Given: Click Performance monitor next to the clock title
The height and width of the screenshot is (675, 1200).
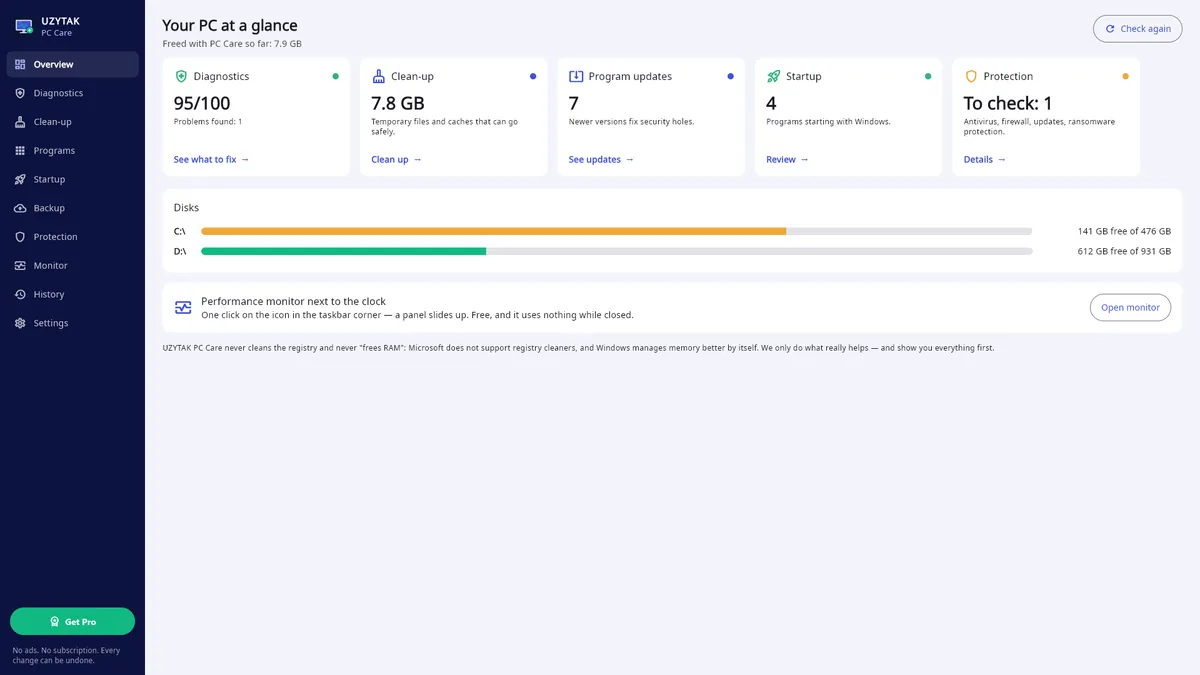Looking at the screenshot, I should pos(293,301).
